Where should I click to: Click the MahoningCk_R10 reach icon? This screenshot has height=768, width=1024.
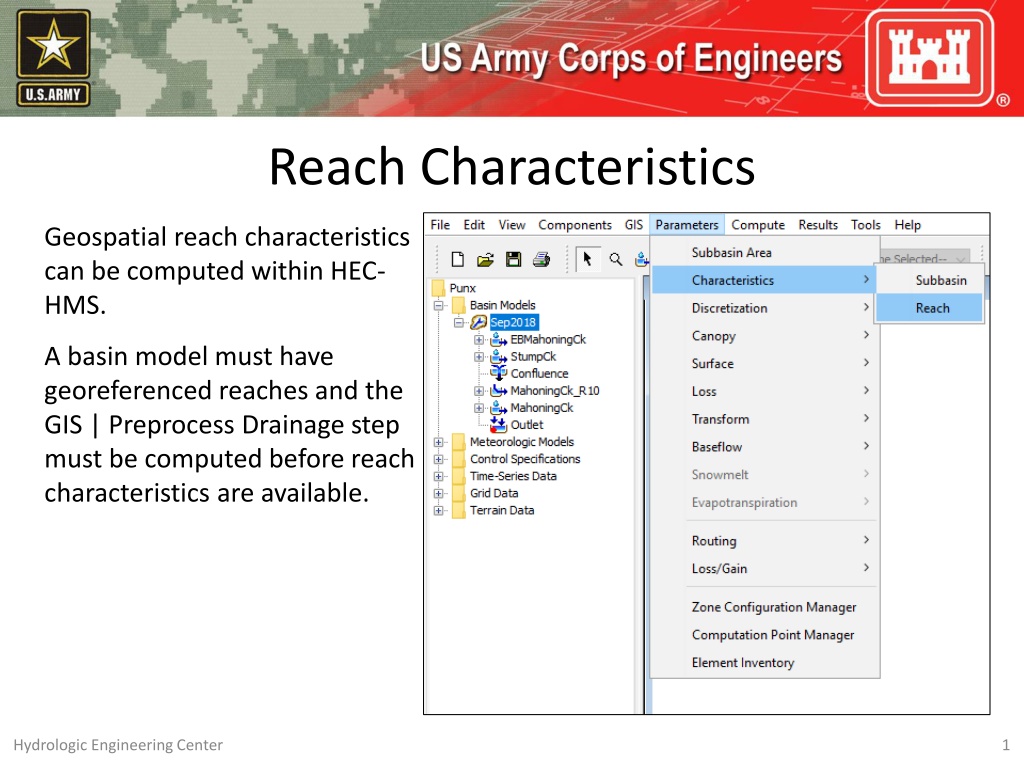[x=498, y=391]
